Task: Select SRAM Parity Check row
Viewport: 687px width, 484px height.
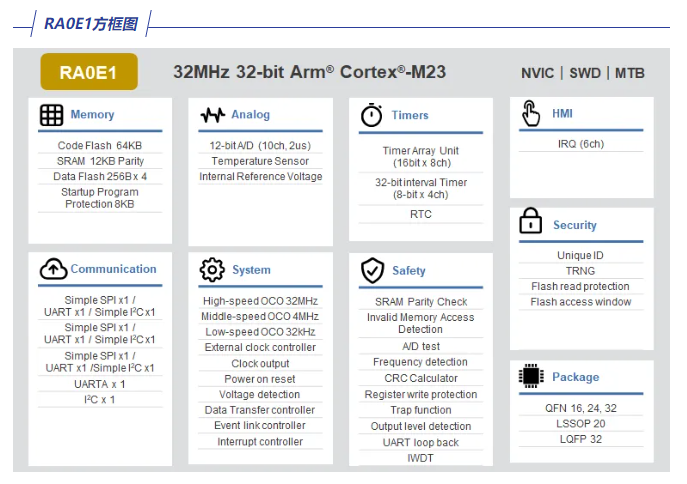Action: tap(421, 302)
